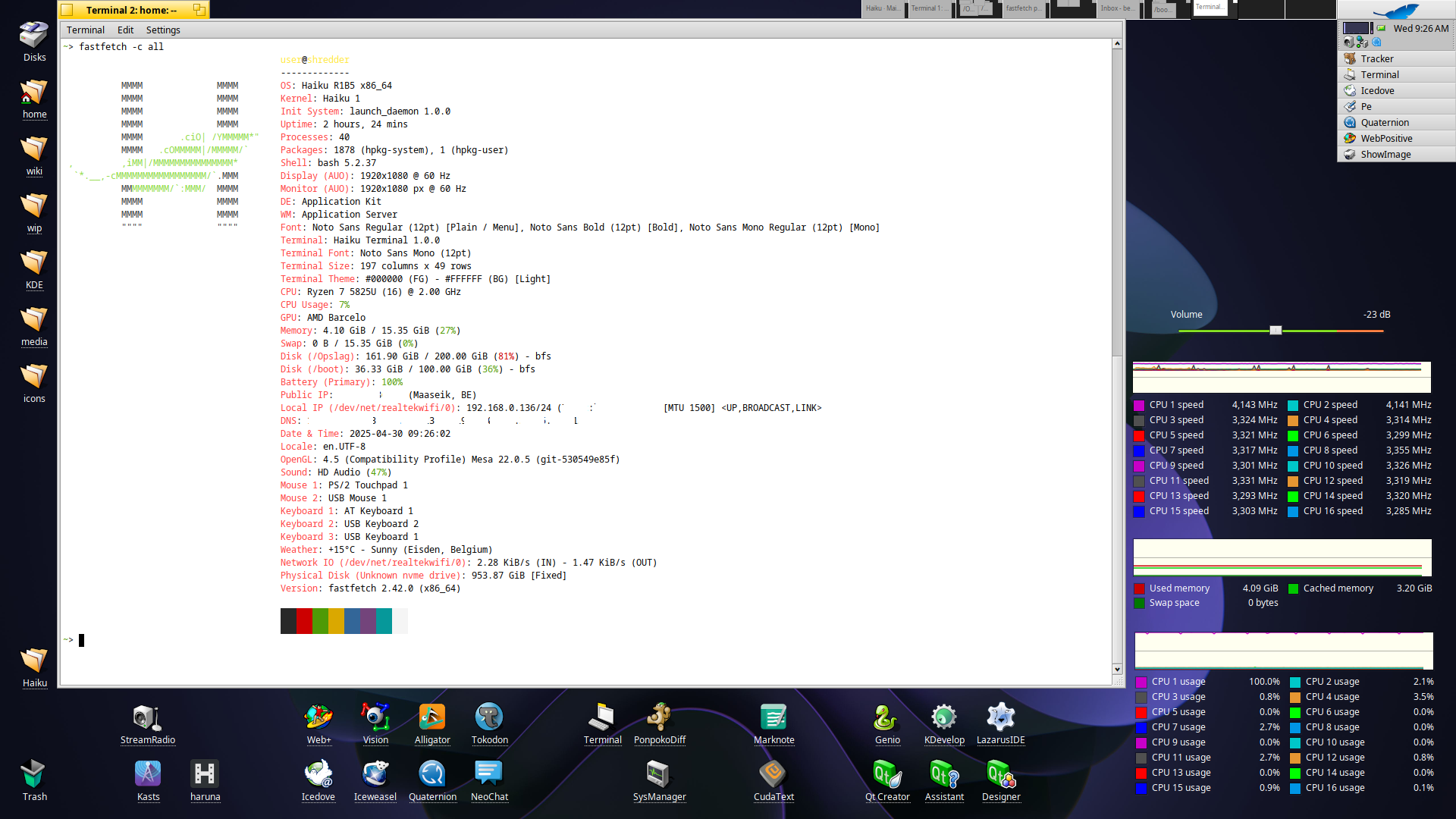
Task: Open the Edit menu in Terminal
Action: (125, 30)
